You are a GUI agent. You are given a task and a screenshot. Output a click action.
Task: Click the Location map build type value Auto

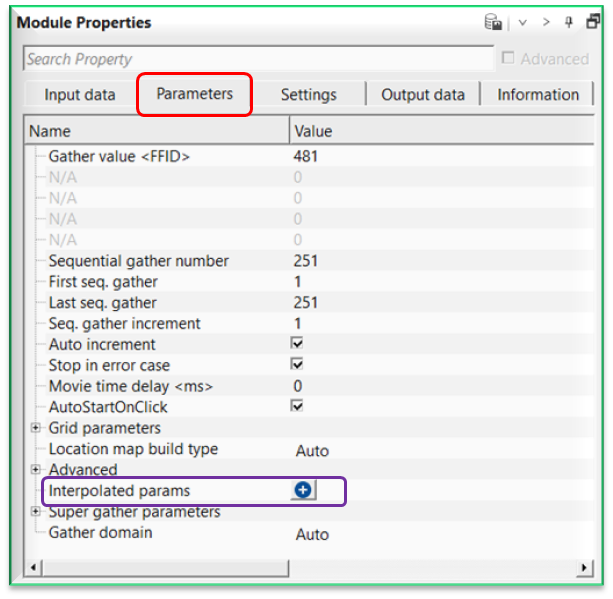312,450
